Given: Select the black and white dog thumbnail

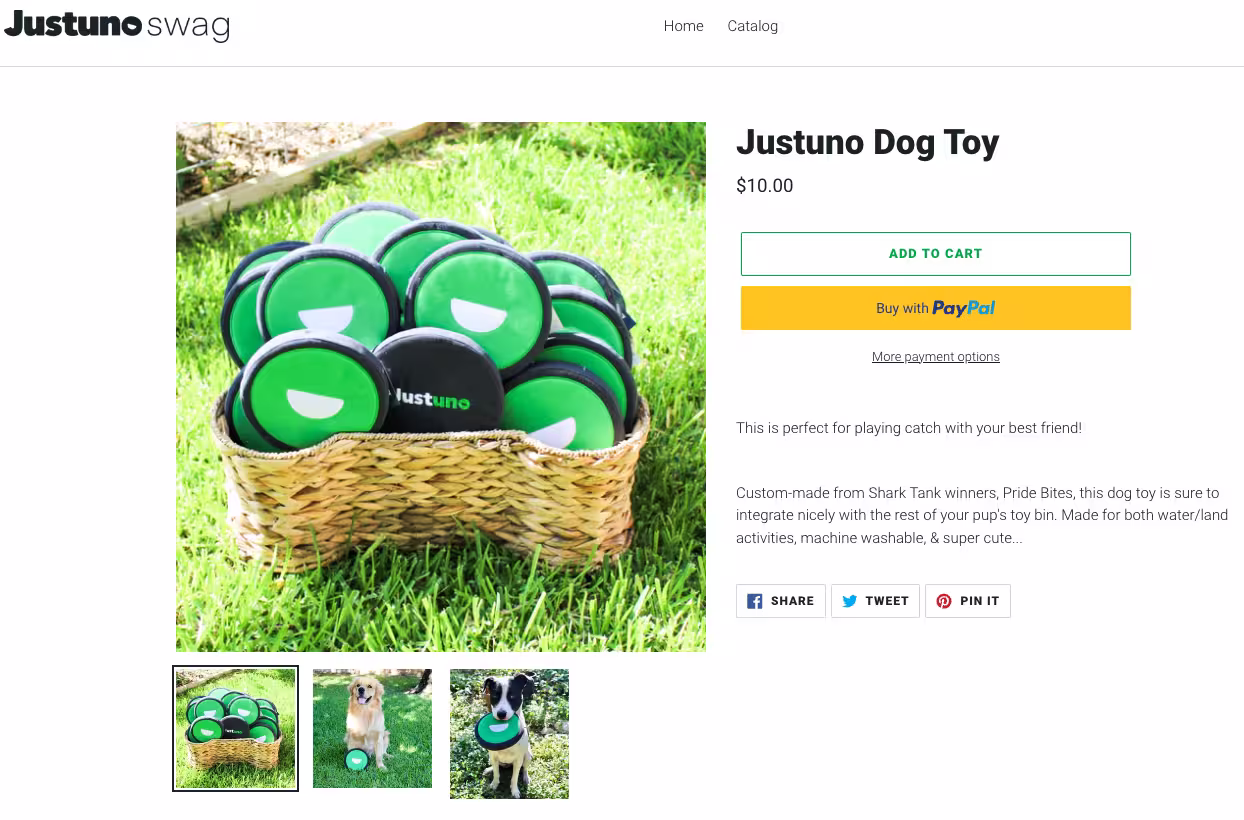Looking at the screenshot, I should click(x=509, y=734).
